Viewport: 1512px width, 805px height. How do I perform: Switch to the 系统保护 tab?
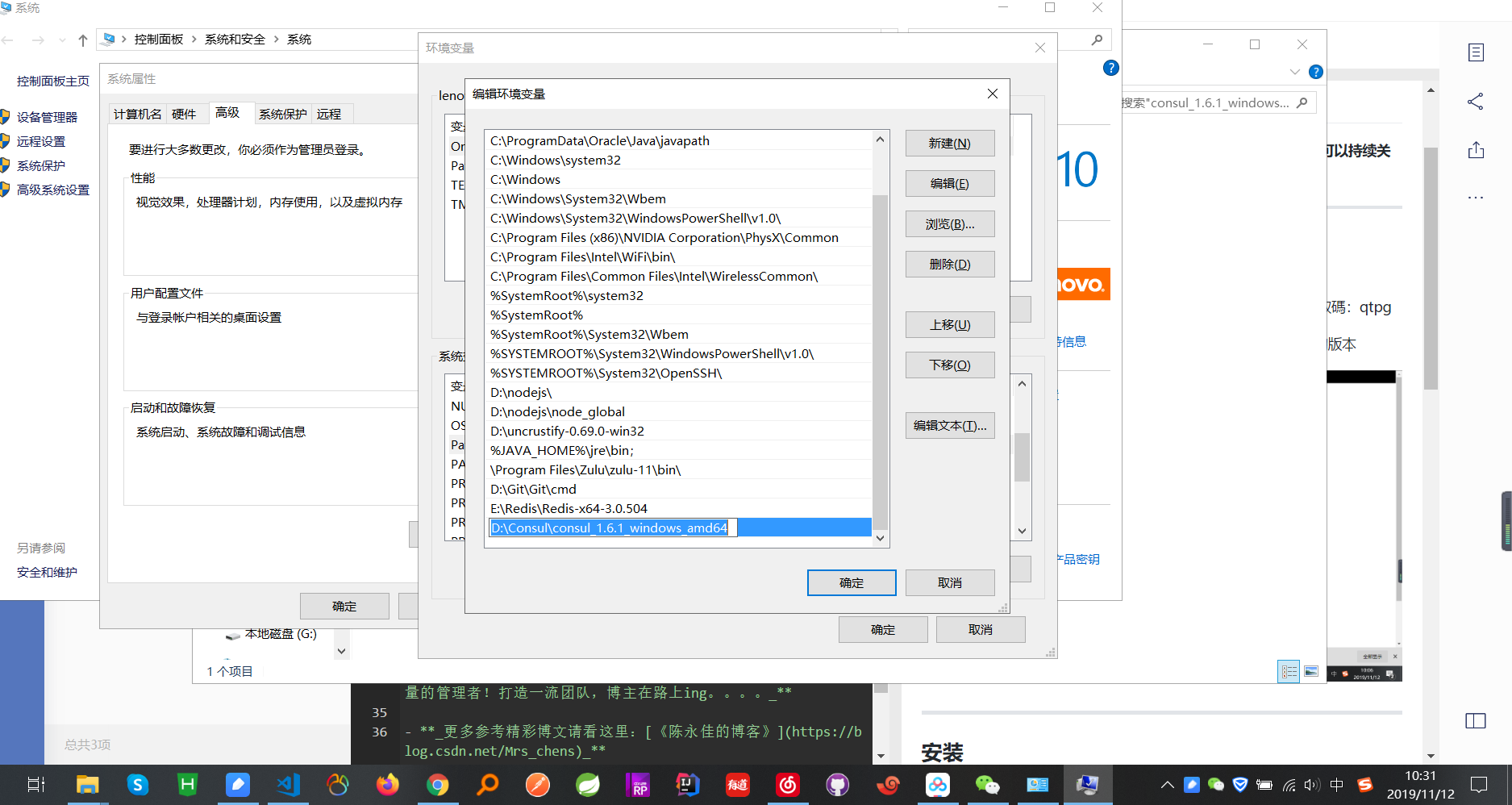pos(283,114)
